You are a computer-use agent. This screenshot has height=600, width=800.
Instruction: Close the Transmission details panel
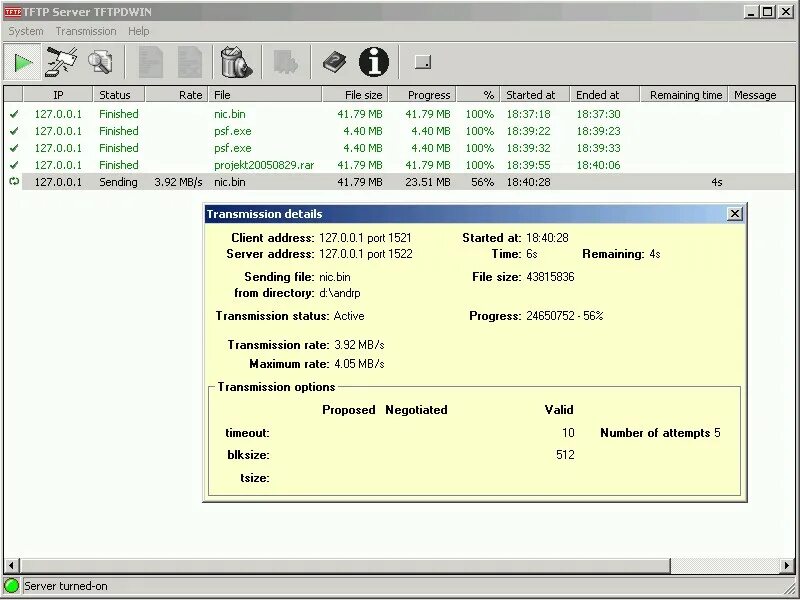[734, 214]
